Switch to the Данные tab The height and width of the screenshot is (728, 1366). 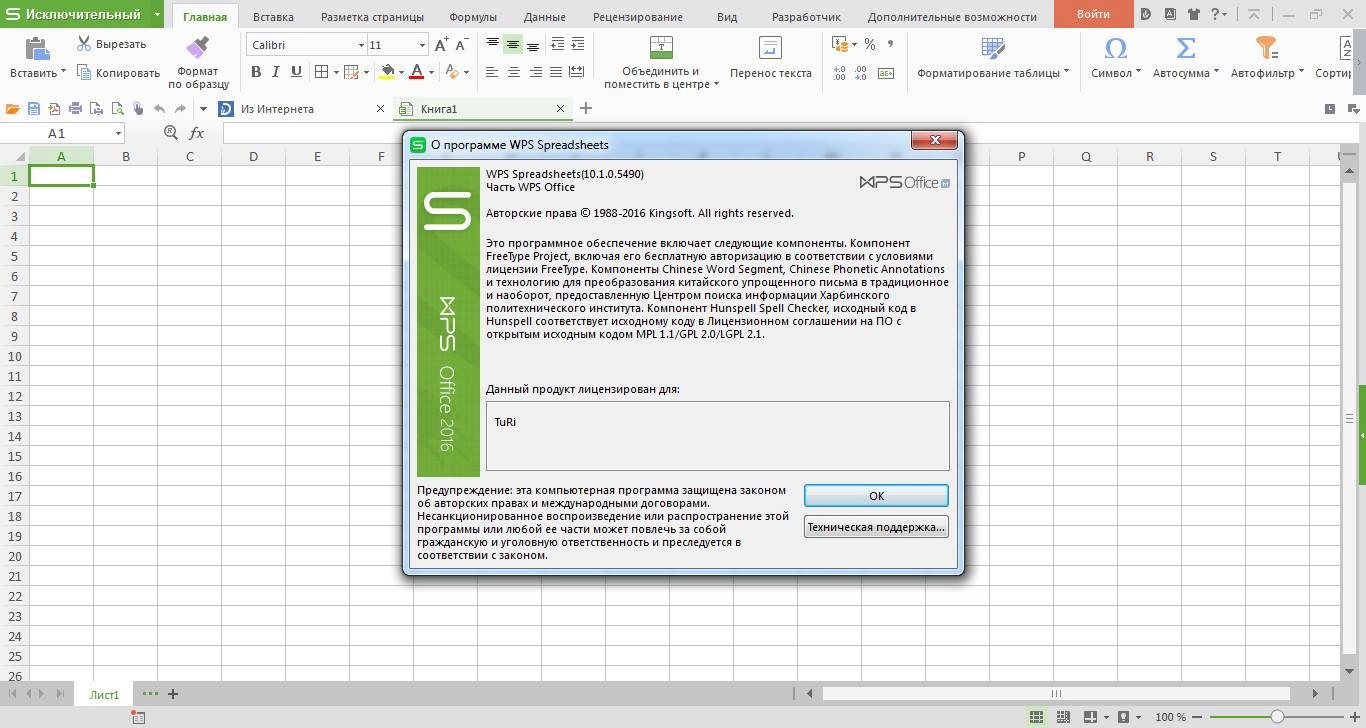click(x=544, y=17)
